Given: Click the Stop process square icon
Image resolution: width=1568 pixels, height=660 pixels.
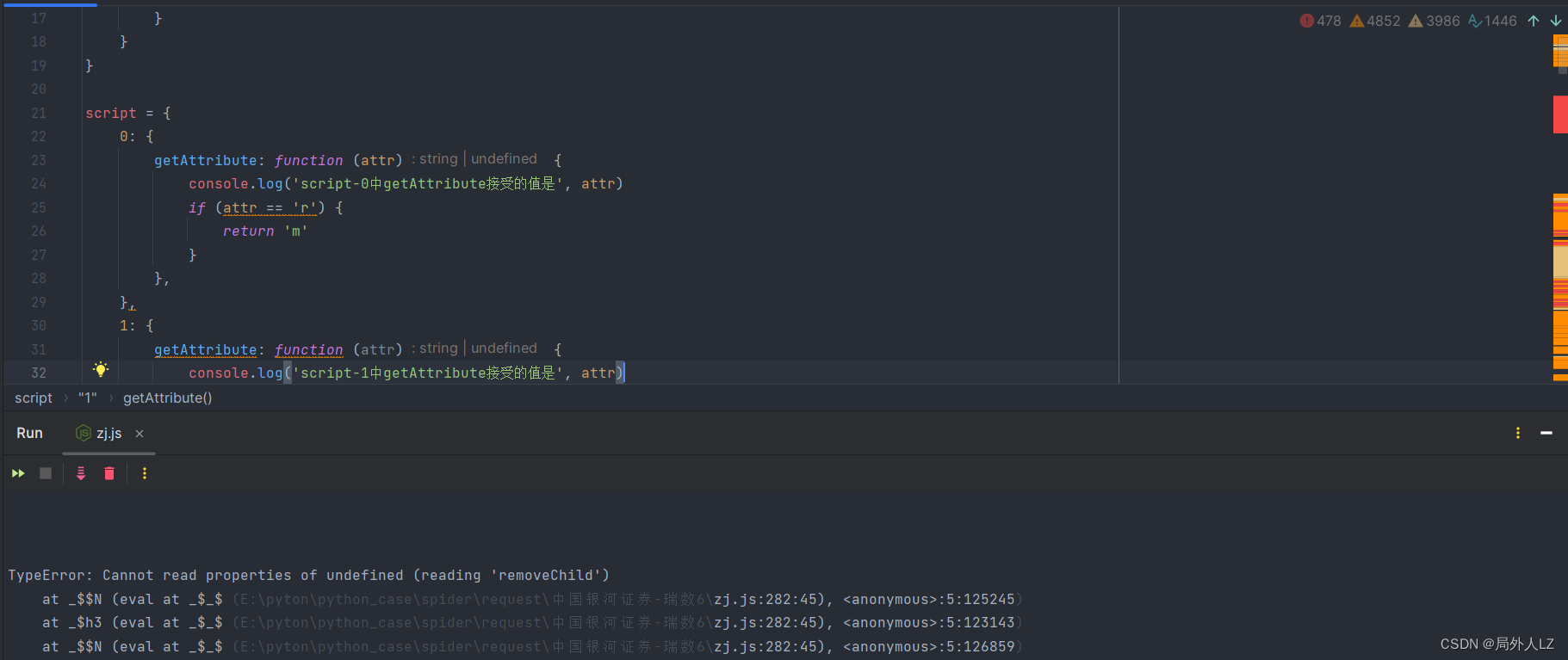Looking at the screenshot, I should point(46,473).
